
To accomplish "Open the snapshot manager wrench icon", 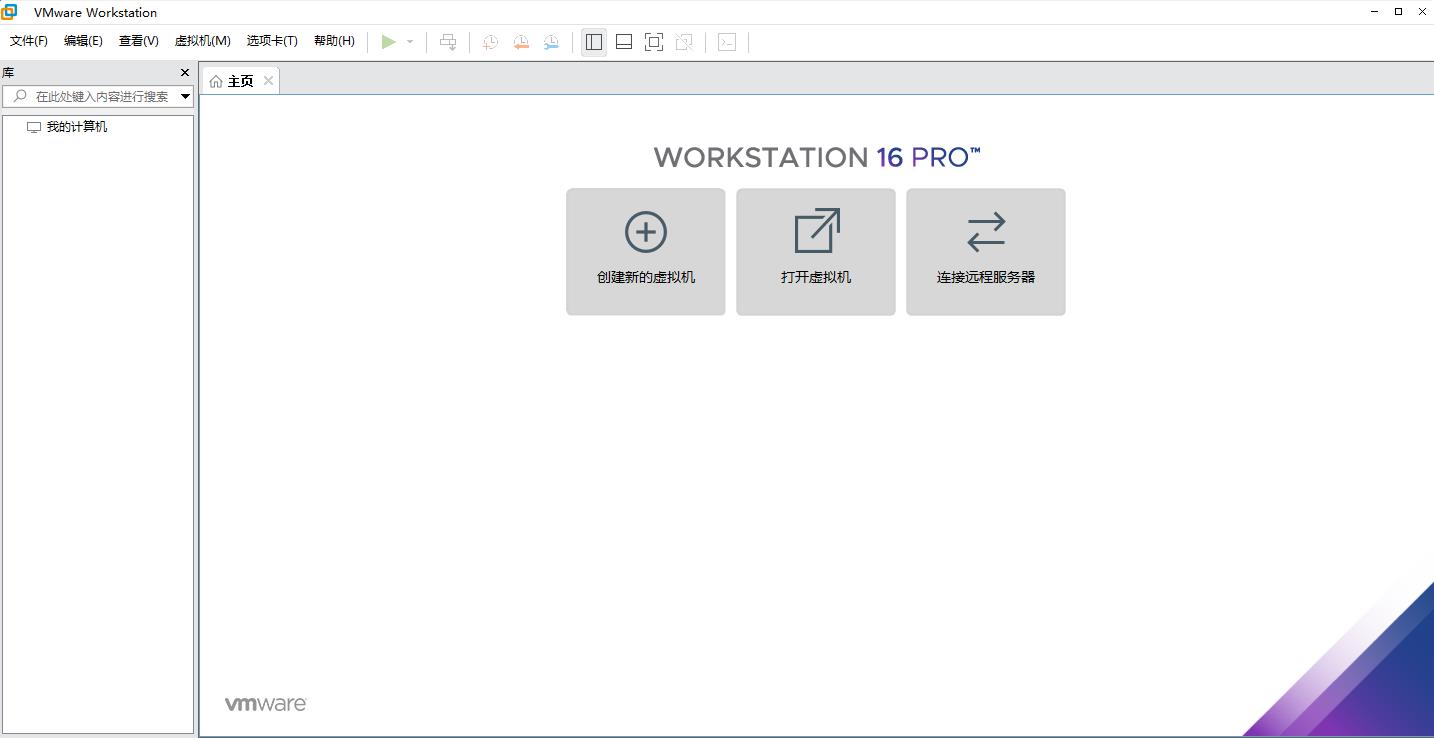I will (551, 41).
